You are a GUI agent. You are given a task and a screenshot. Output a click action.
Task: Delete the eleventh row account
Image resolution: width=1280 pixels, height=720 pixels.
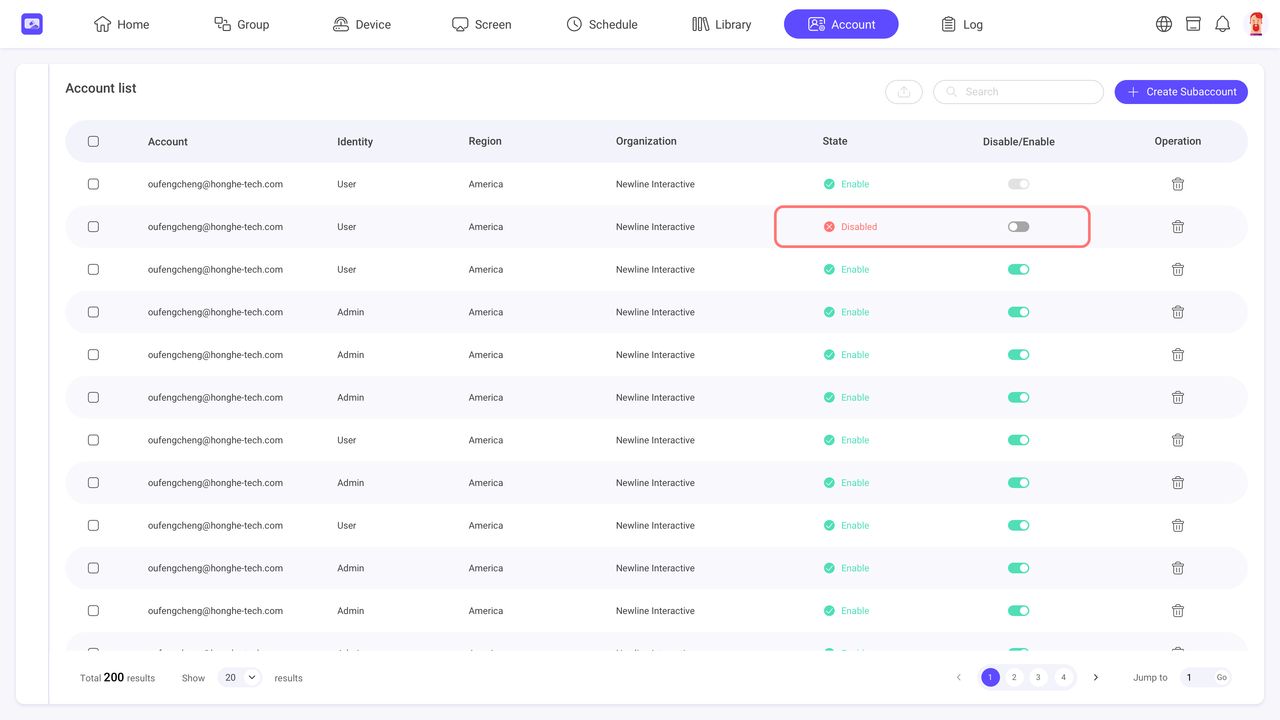click(x=1178, y=611)
